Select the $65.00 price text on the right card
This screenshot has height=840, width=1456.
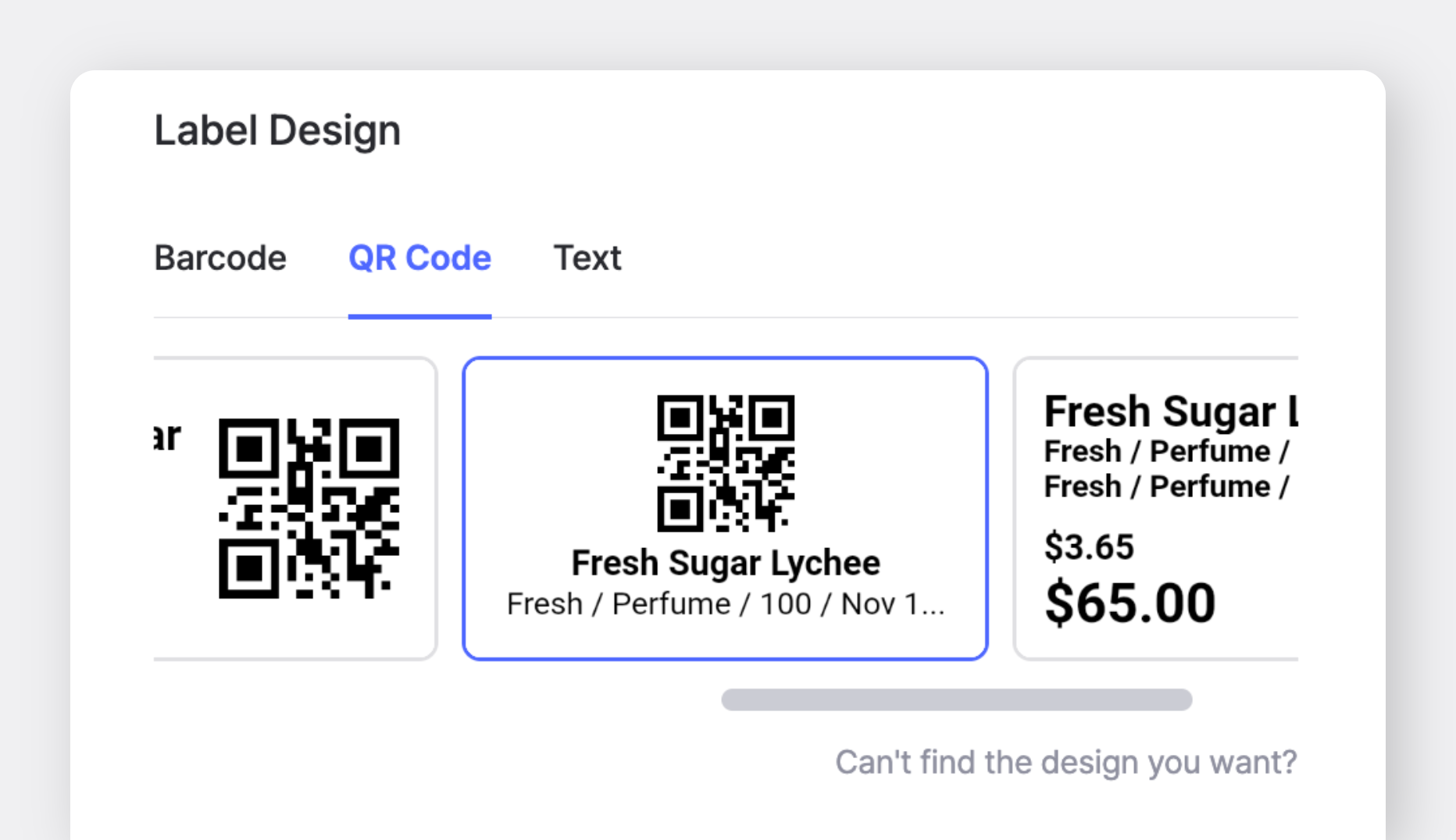pos(1131,601)
